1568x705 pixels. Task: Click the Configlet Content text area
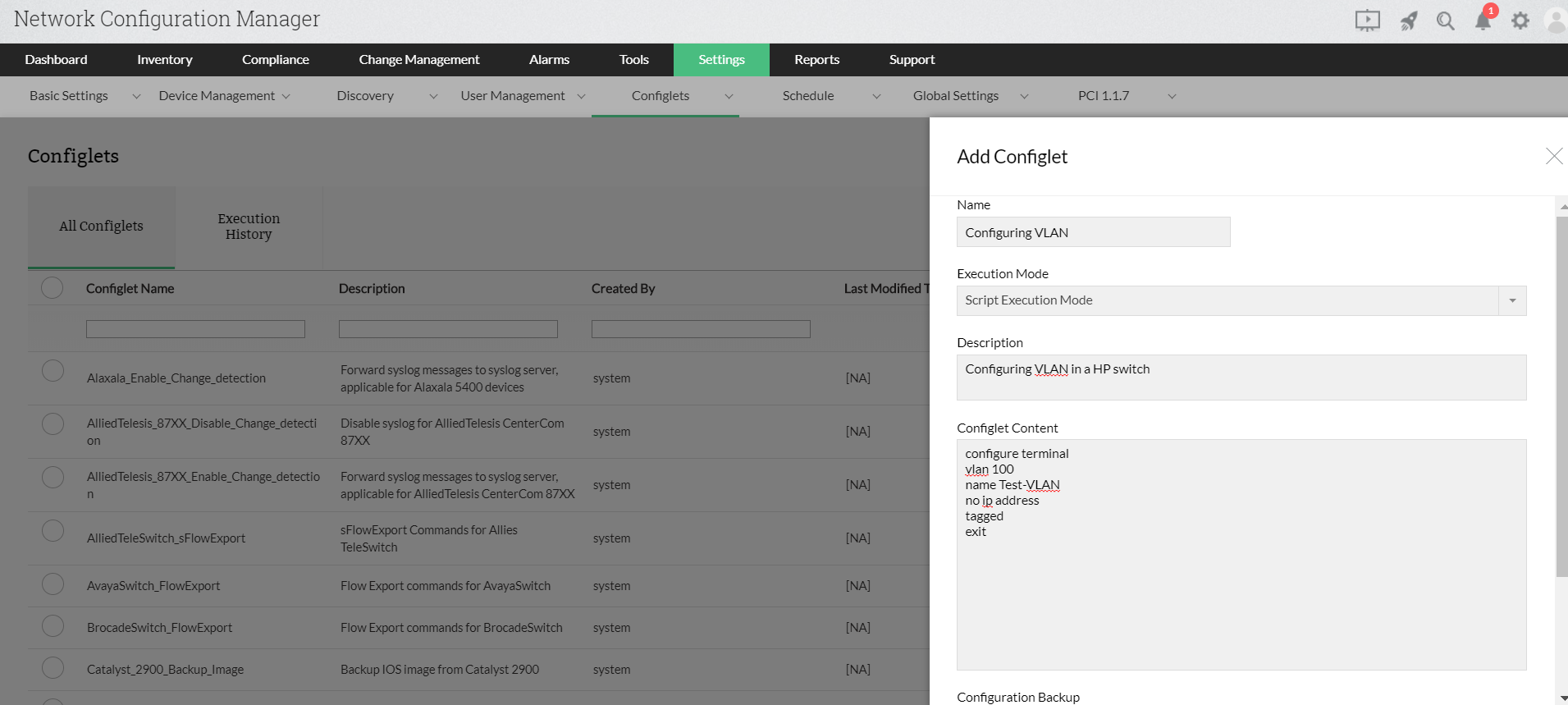pyautogui.click(x=1241, y=555)
